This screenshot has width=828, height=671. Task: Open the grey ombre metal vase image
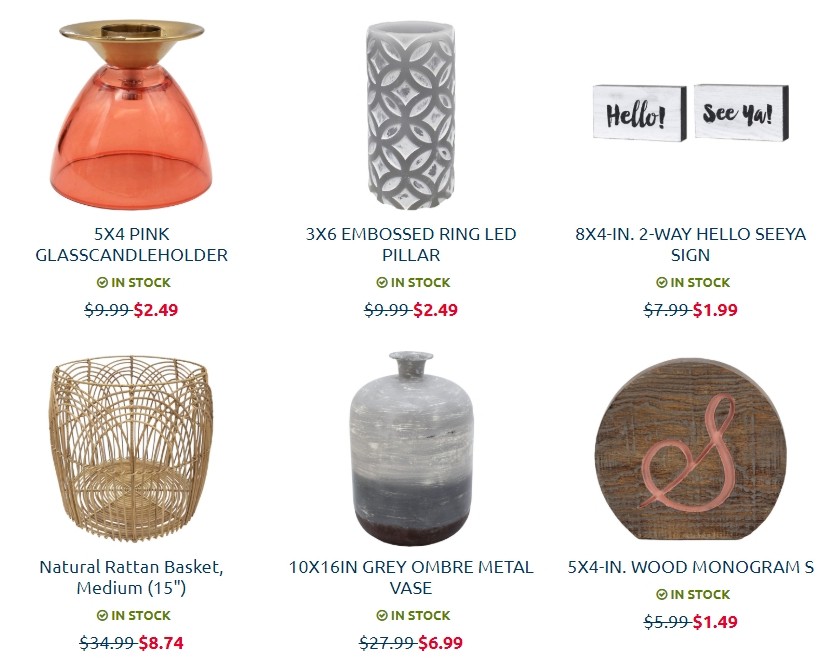point(411,448)
